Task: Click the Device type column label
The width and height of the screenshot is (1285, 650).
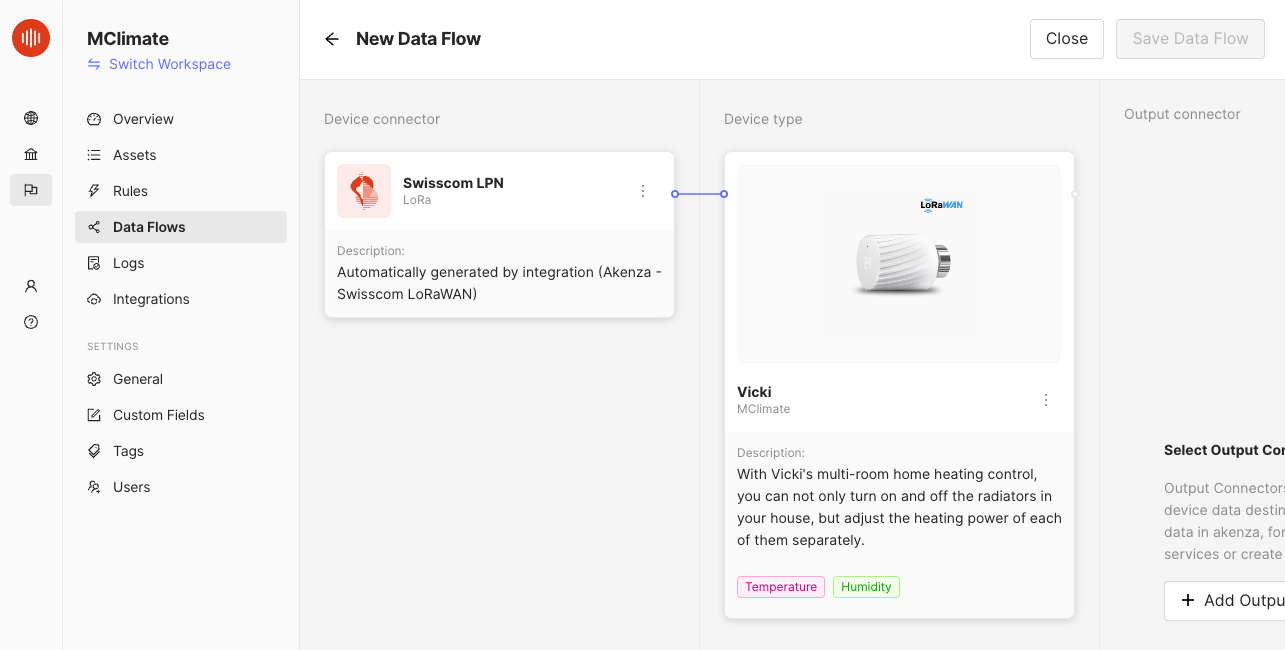Action: point(763,119)
